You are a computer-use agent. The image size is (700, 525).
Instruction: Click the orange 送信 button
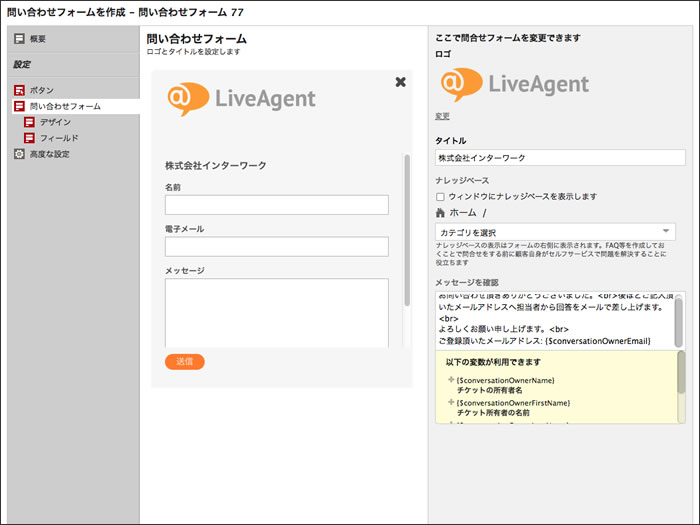184,362
